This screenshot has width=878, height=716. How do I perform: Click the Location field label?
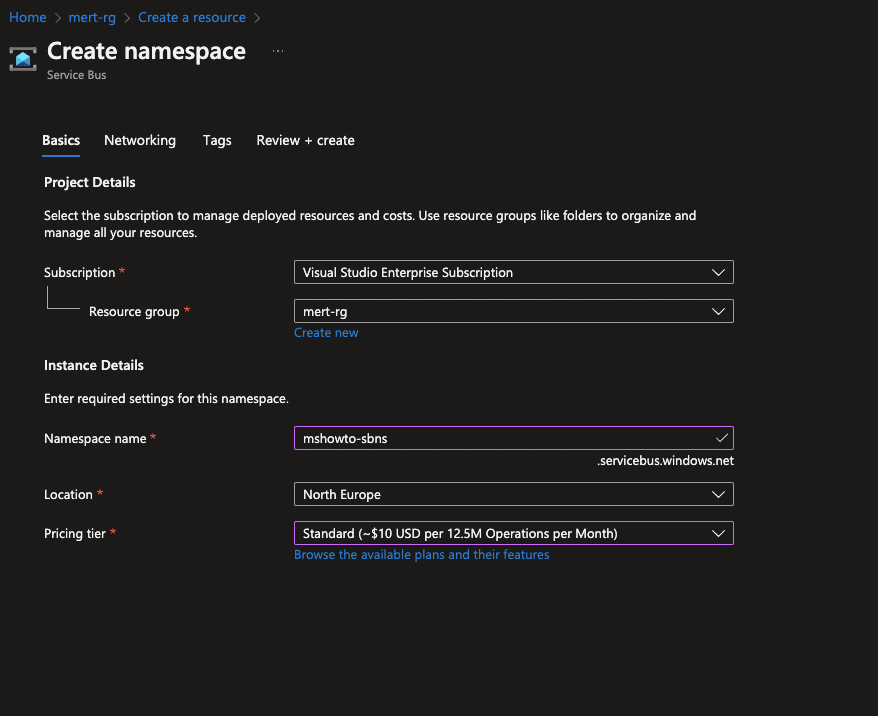coord(68,494)
